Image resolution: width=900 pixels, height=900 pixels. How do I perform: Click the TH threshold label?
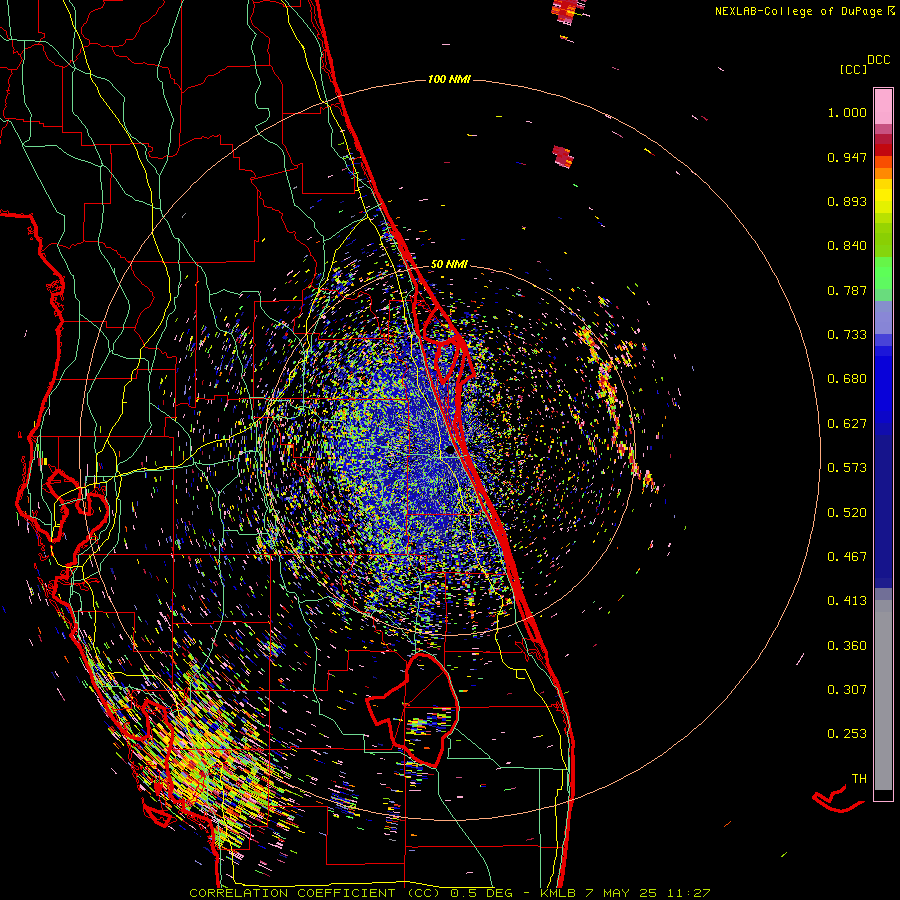click(859, 779)
